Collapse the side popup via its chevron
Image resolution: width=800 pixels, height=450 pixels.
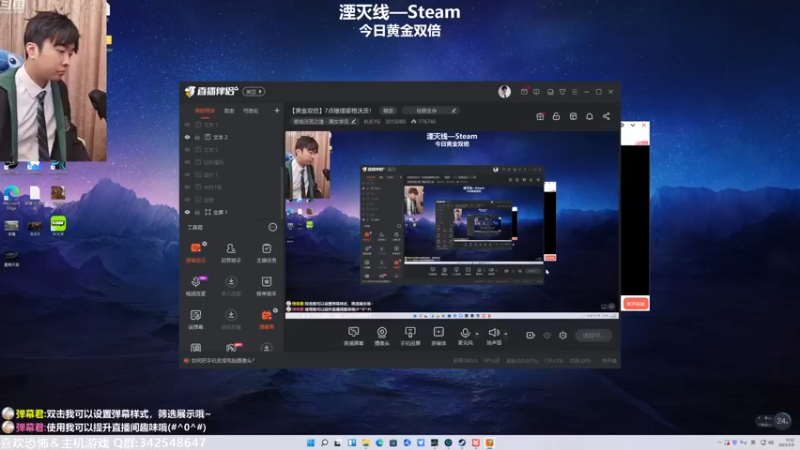click(x=633, y=125)
